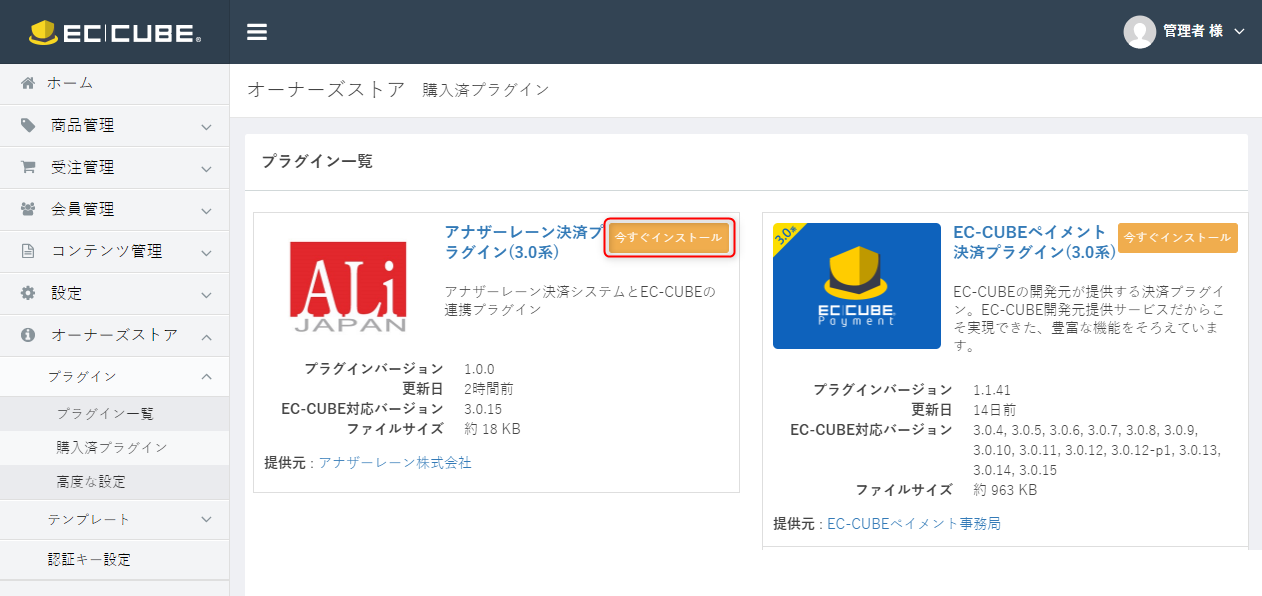Open 受注管理 menu label

[x=83, y=167]
